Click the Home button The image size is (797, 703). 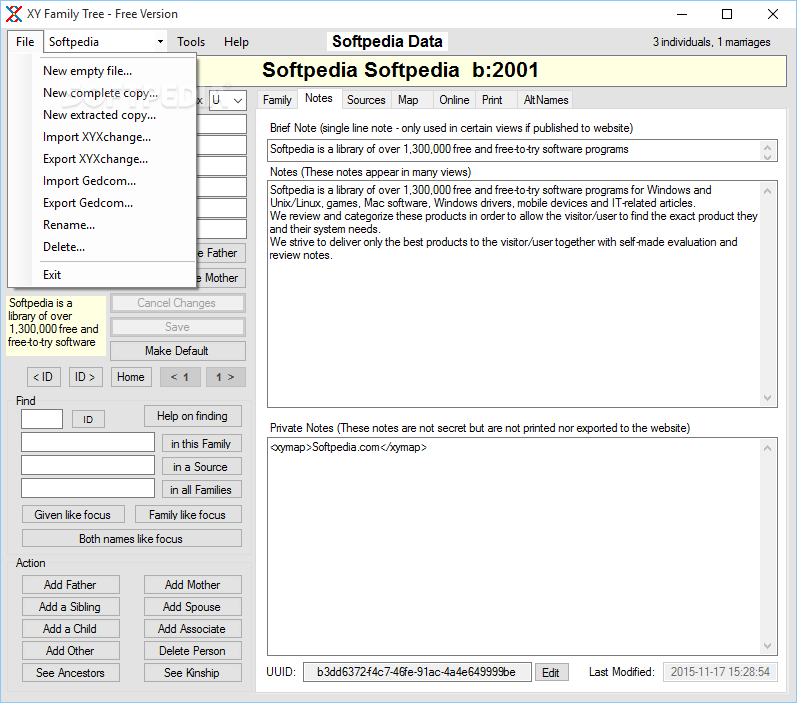click(131, 377)
